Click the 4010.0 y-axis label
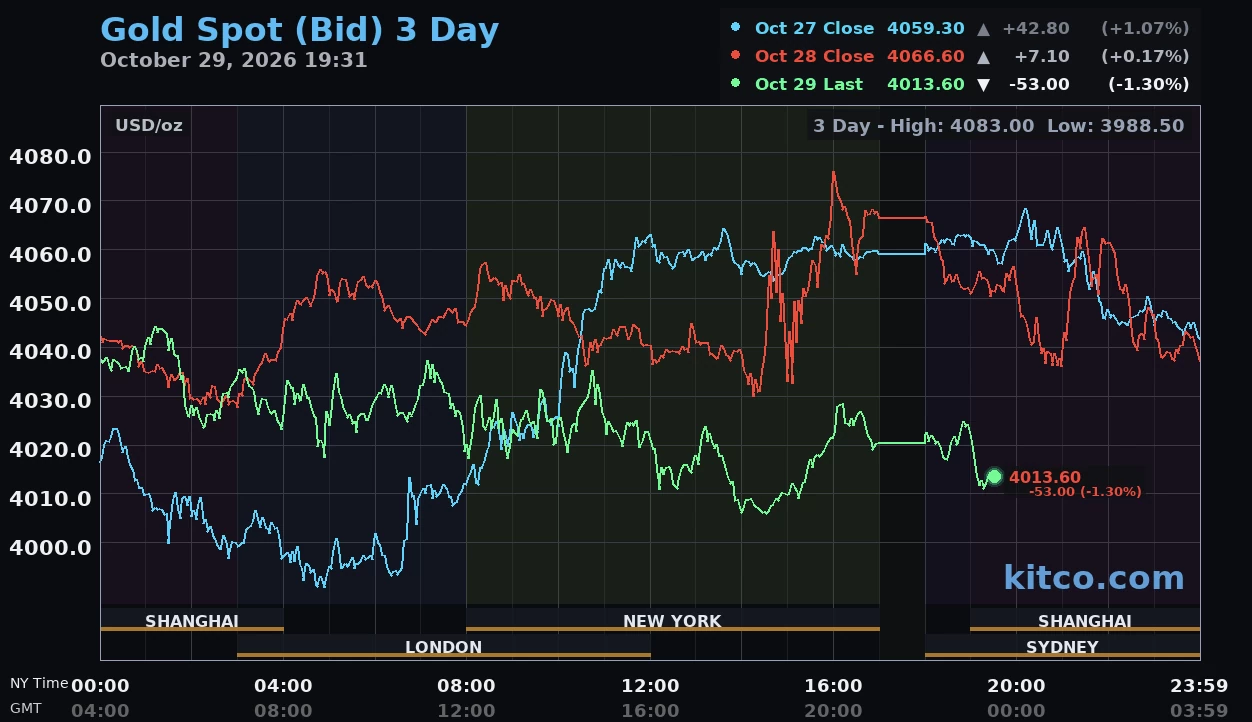The height and width of the screenshot is (722, 1252). coord(50,498)
